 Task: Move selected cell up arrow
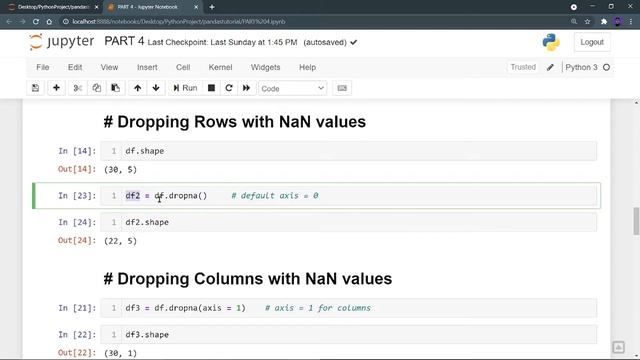[138, 88]
